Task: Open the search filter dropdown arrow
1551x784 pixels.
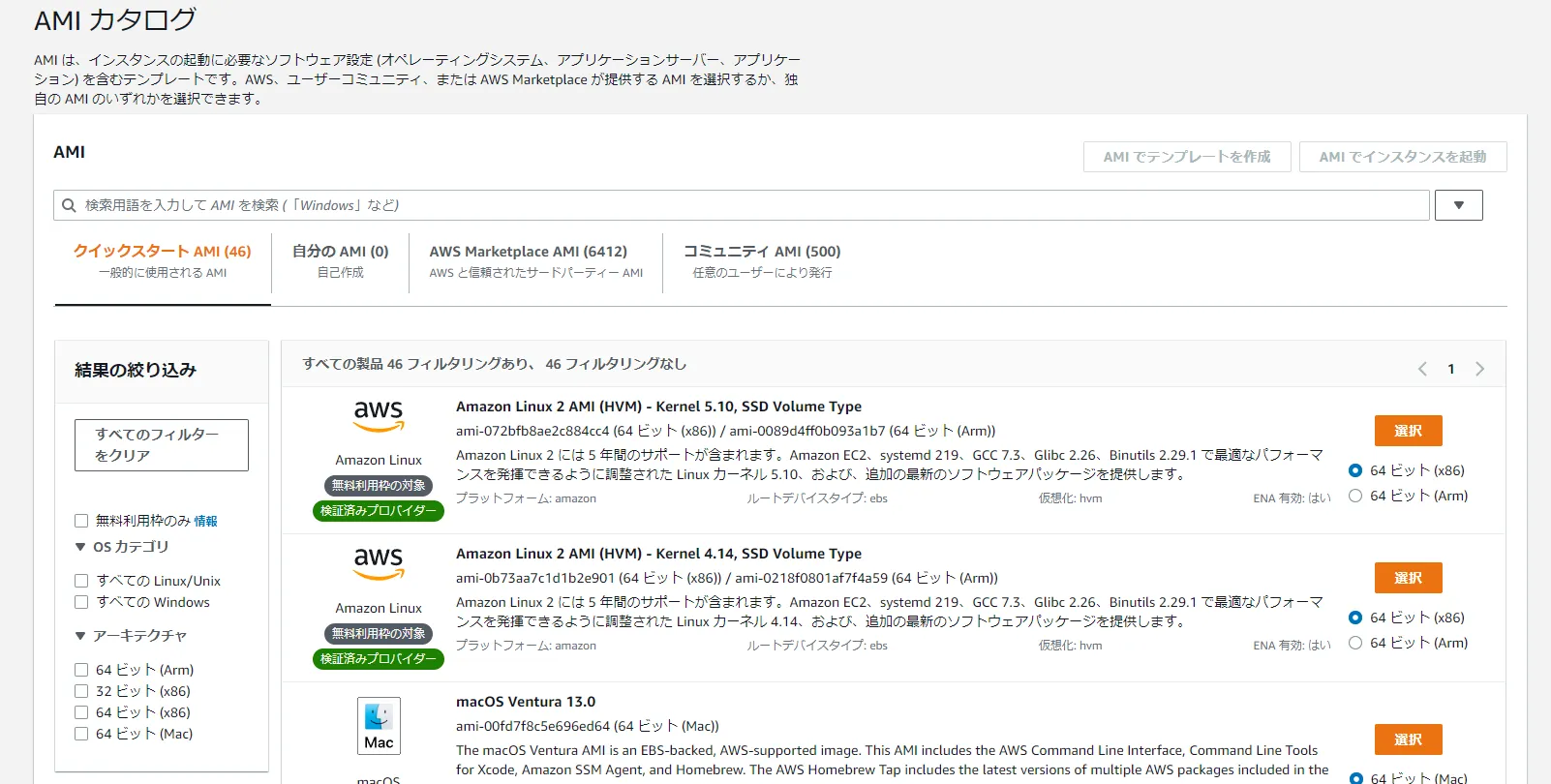Action: point(1459,205)
